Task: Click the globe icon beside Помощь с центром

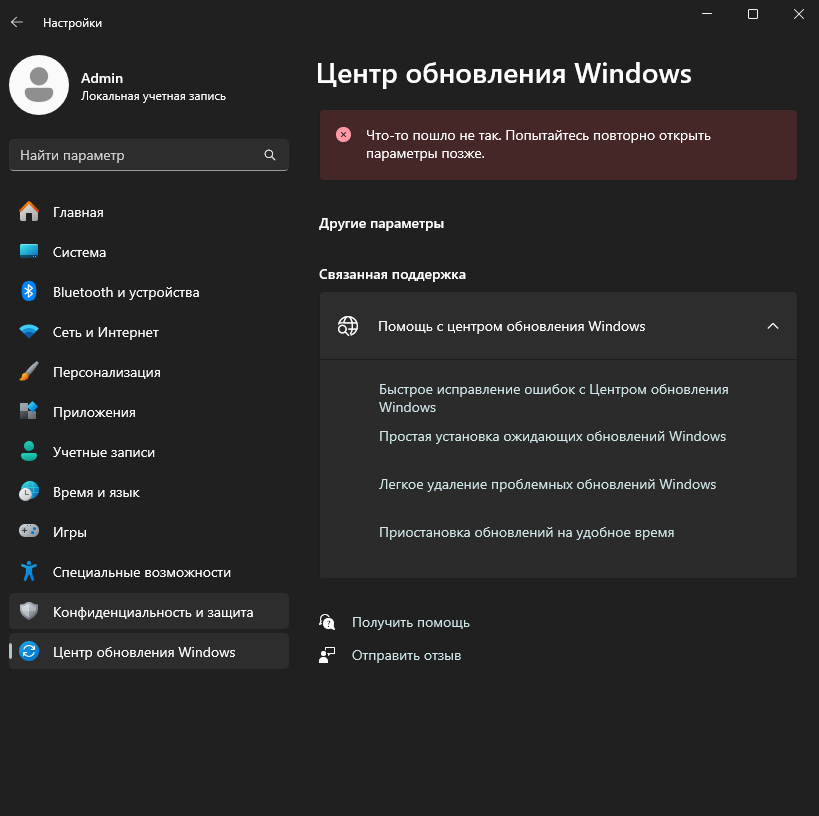Action: pyautogui.click(x=348, y=326)
